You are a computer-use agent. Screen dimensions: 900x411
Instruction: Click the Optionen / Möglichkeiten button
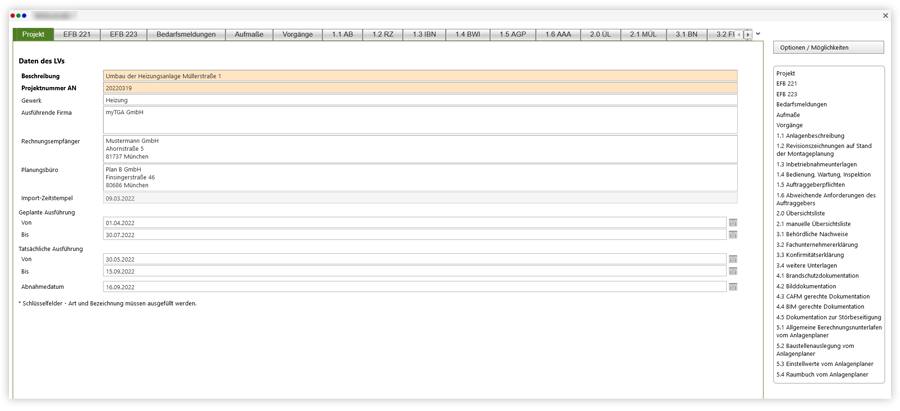click(828, 48)
